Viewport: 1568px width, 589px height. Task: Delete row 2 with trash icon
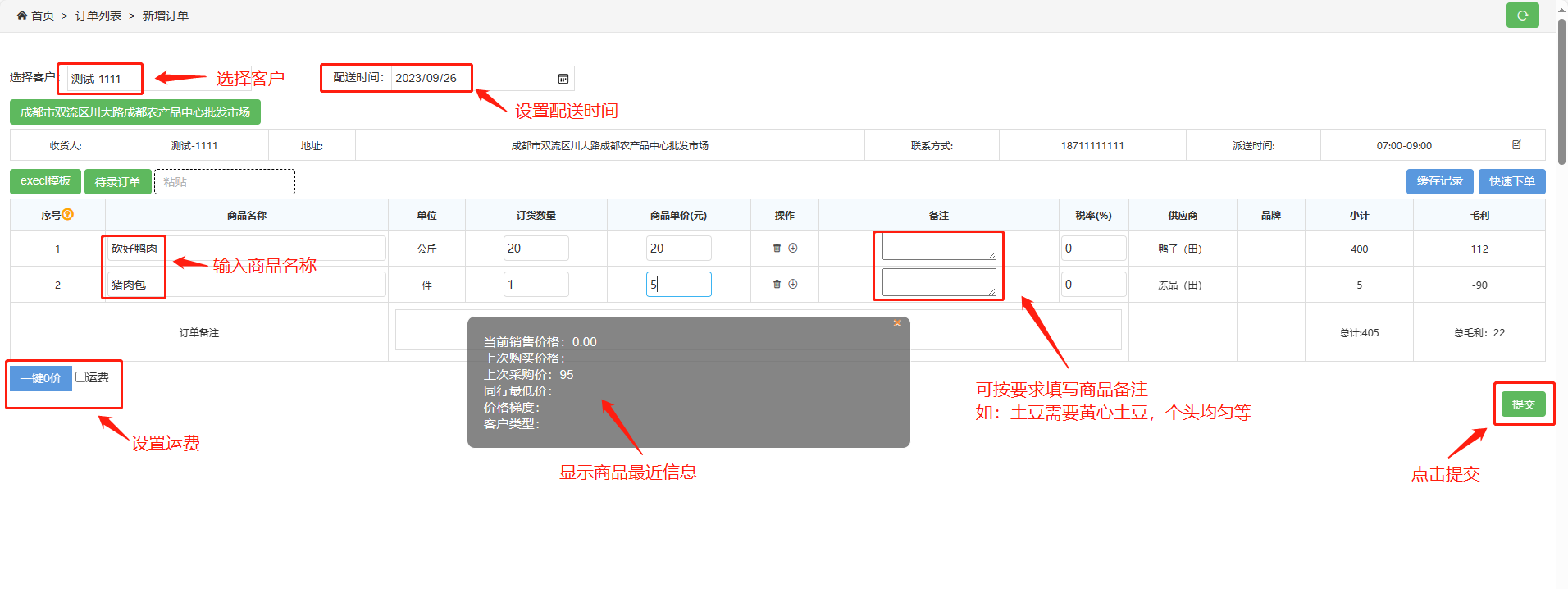[777, 284]
